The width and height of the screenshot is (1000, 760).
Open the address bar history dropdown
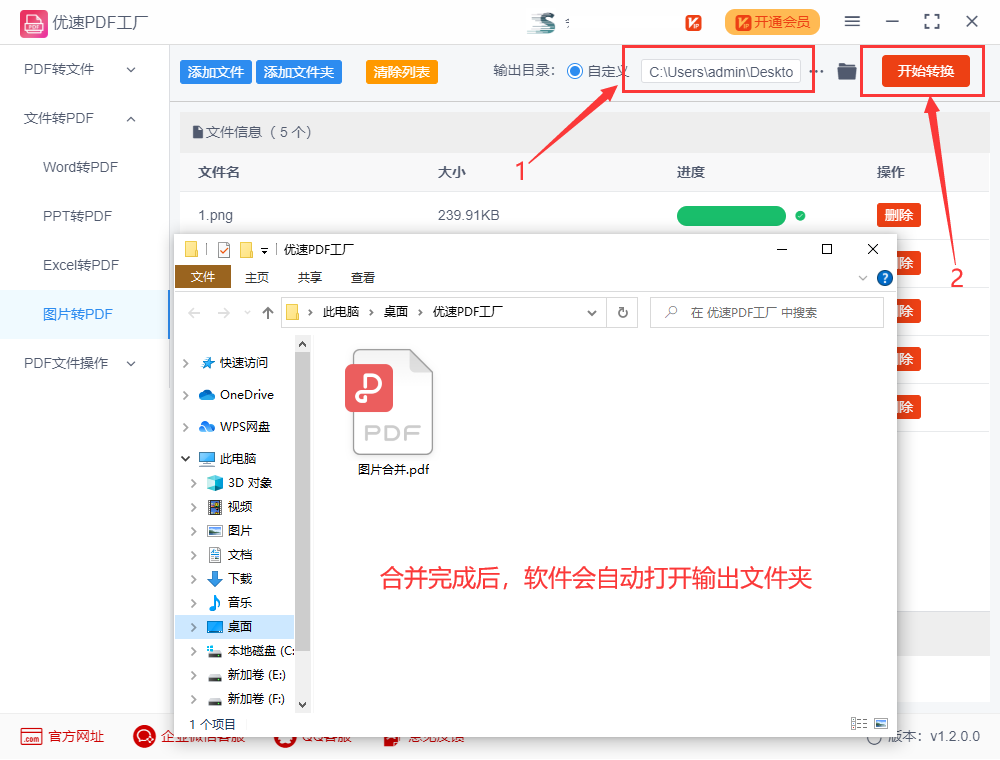(592, 312)
